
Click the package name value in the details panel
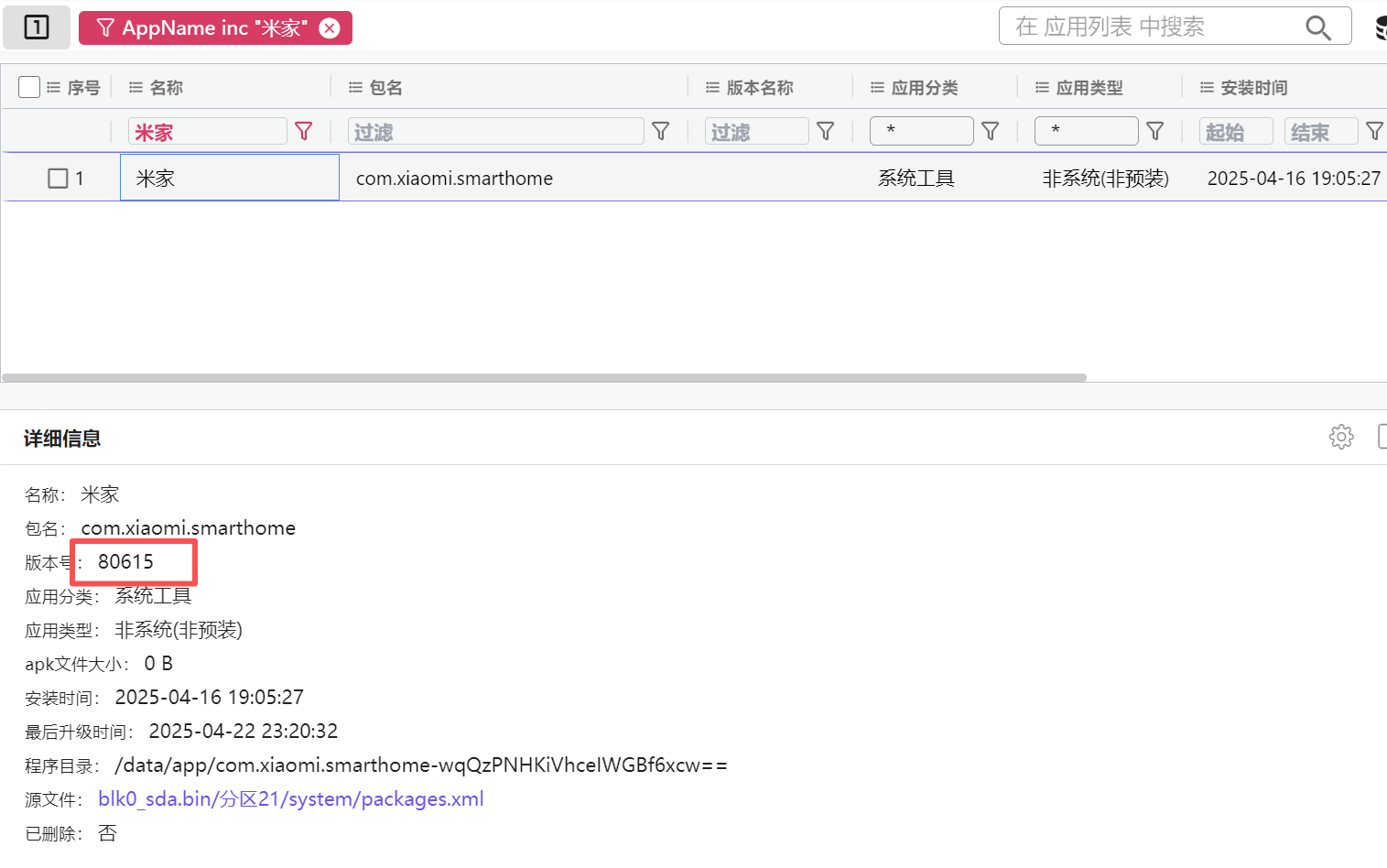(x=189, y=528)
